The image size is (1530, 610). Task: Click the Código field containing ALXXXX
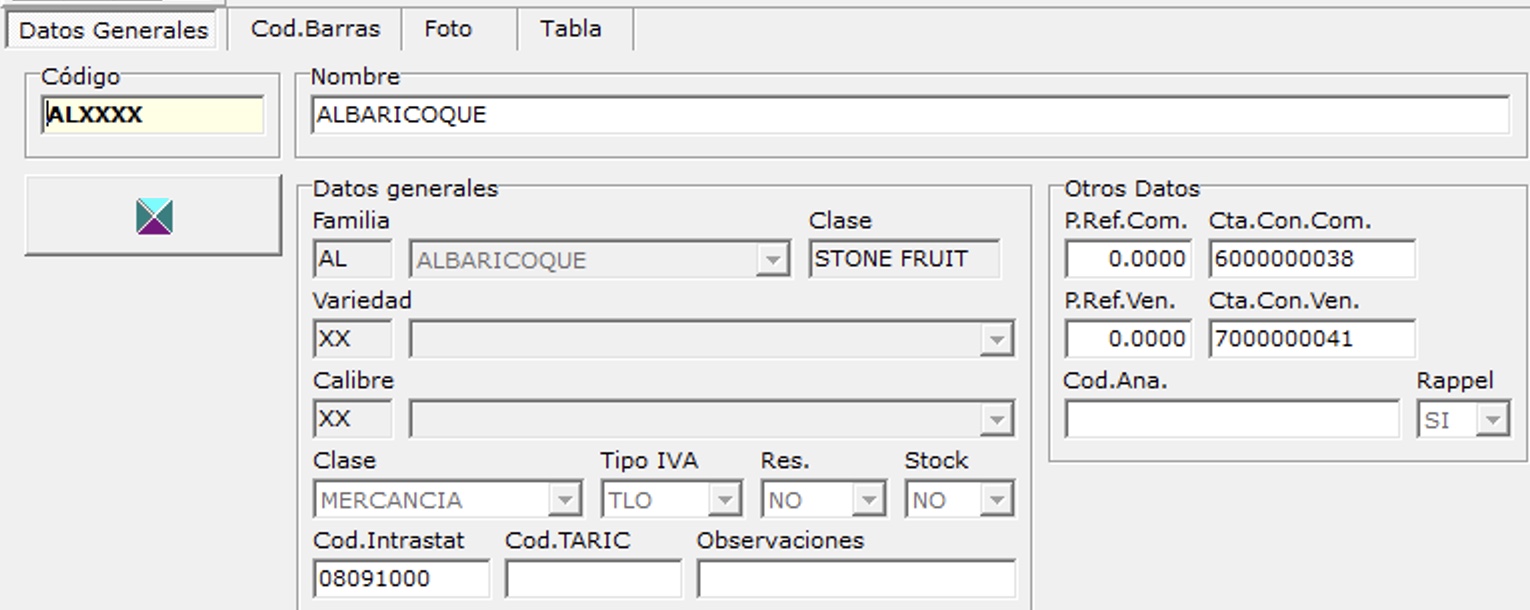(154, 115)
